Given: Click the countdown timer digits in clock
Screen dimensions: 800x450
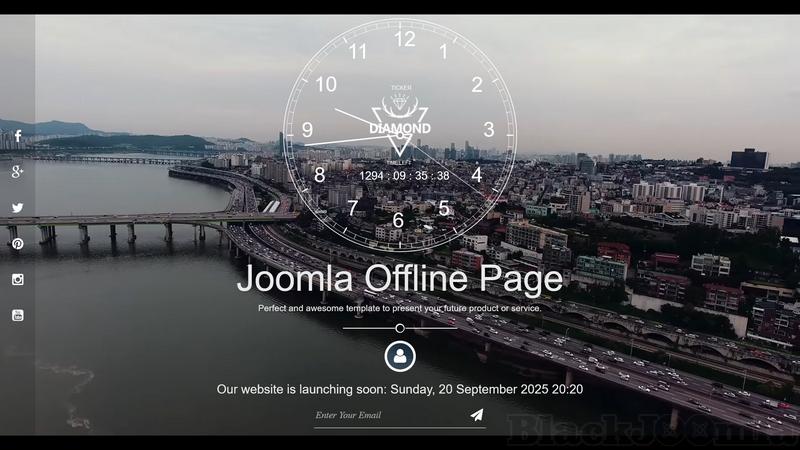Looking at the screenshot, I should [404, 176].
